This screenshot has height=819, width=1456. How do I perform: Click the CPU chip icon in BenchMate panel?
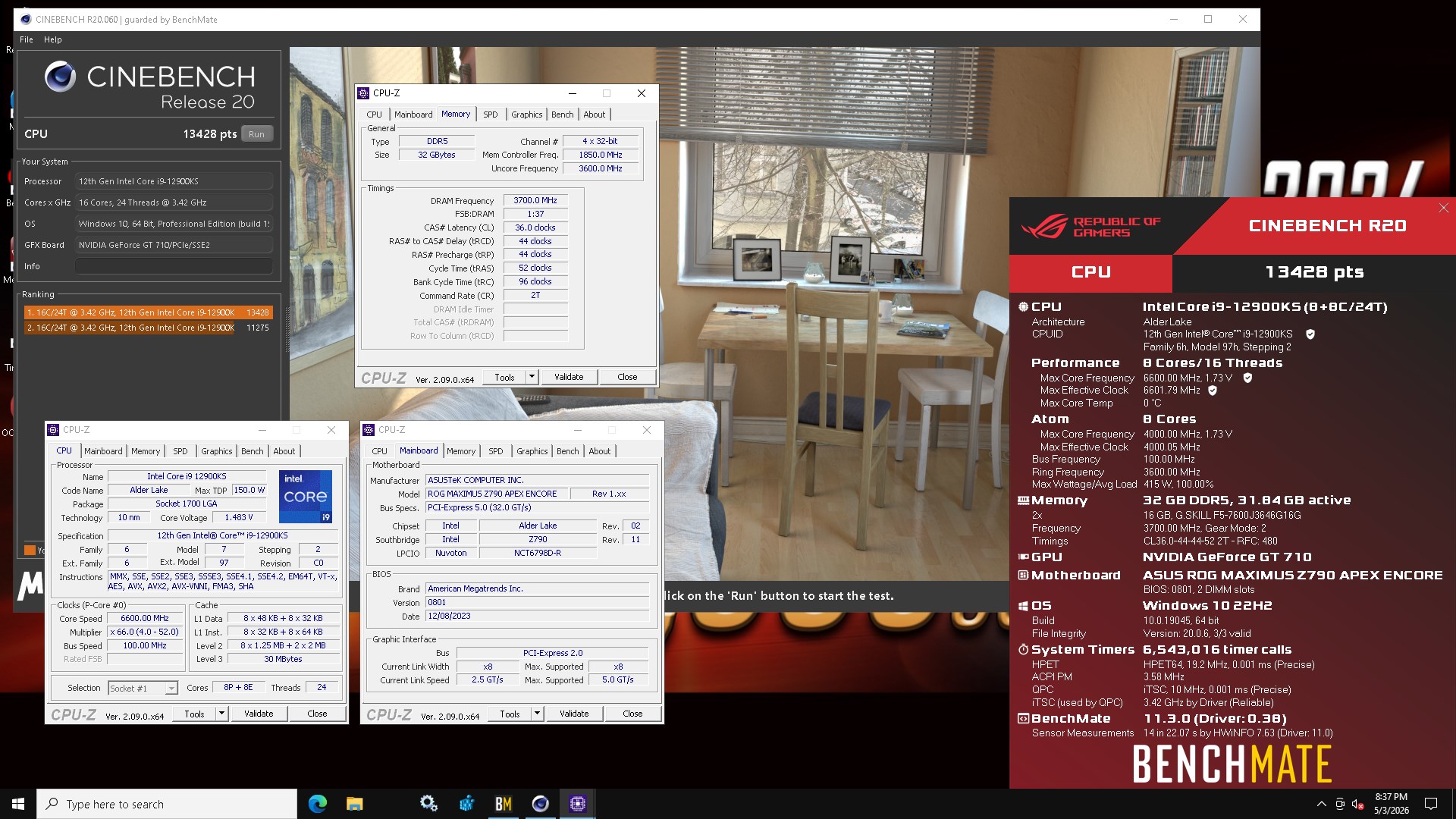pos(1023,307)
